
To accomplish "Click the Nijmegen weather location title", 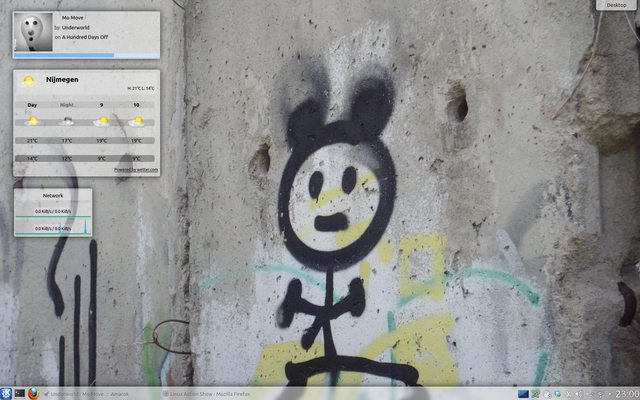I will click(x=62, y=80).
